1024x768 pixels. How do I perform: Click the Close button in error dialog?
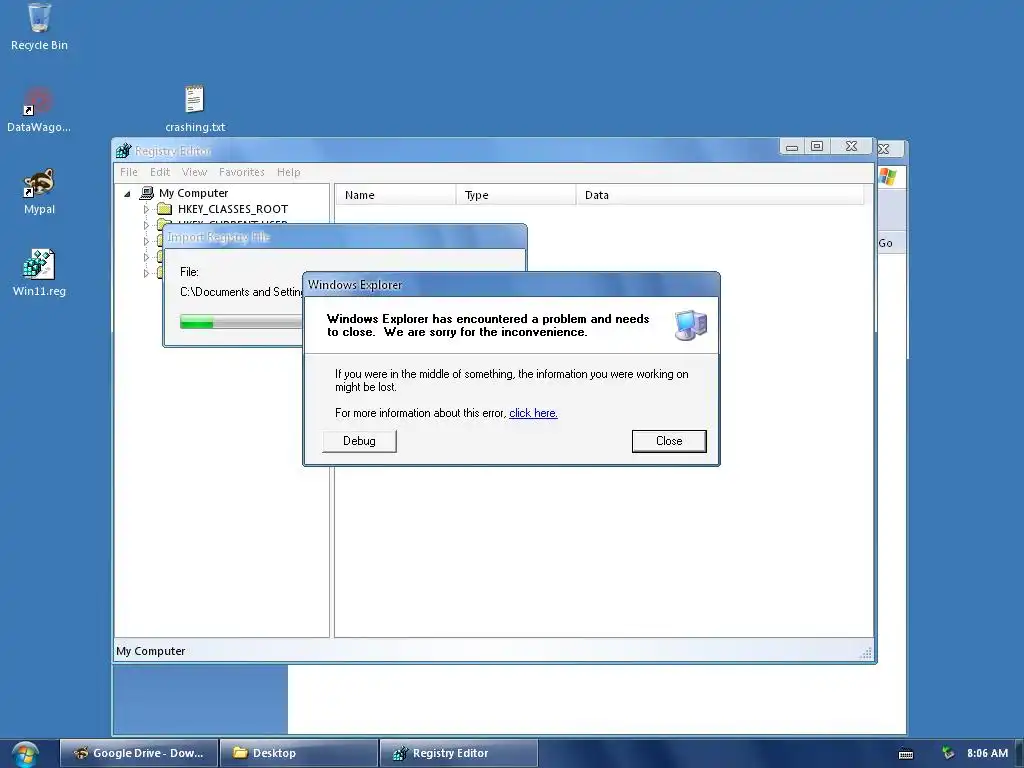pyautogui.click(x=669, y=441)
